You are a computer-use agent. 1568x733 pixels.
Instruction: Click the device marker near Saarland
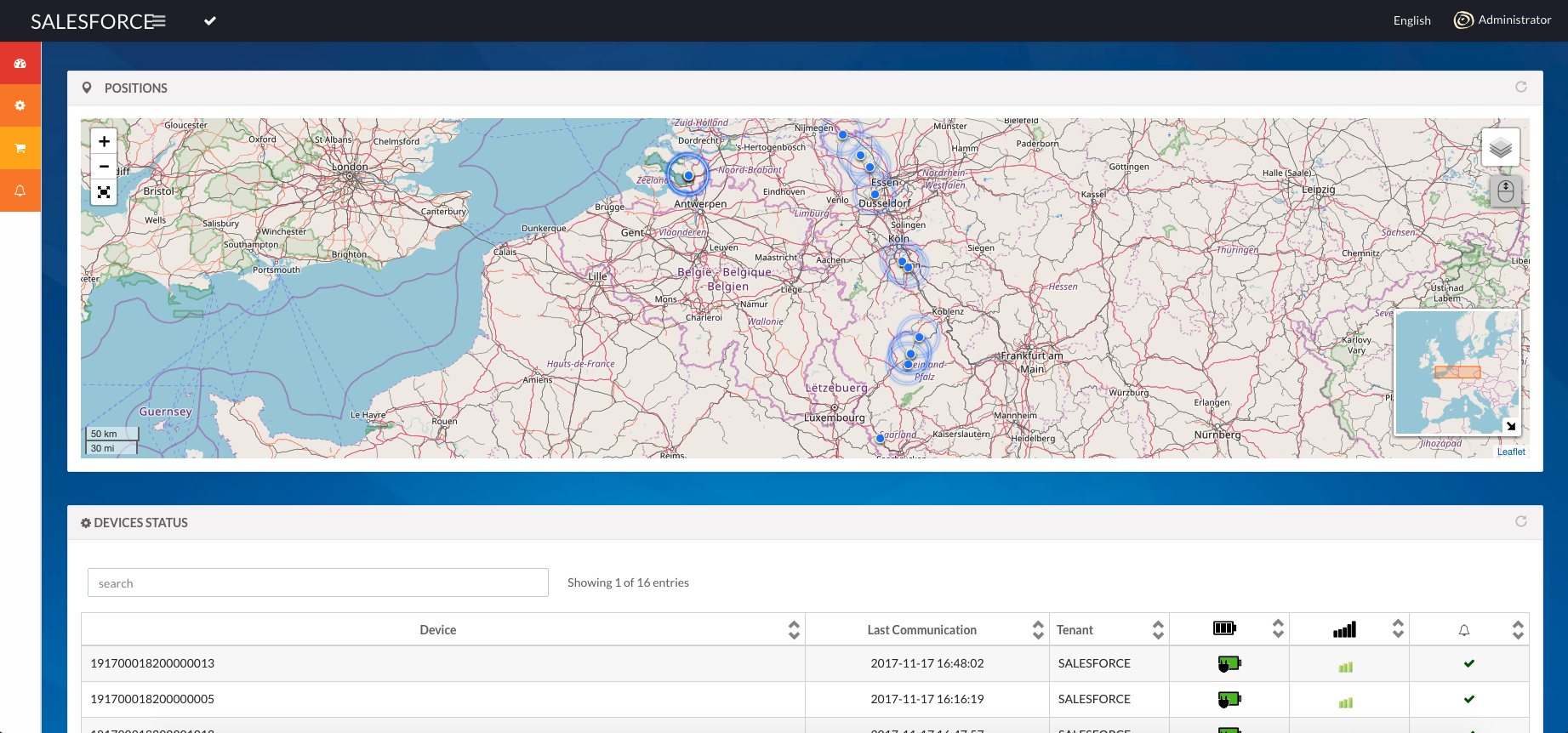click(x=880, y=439)
